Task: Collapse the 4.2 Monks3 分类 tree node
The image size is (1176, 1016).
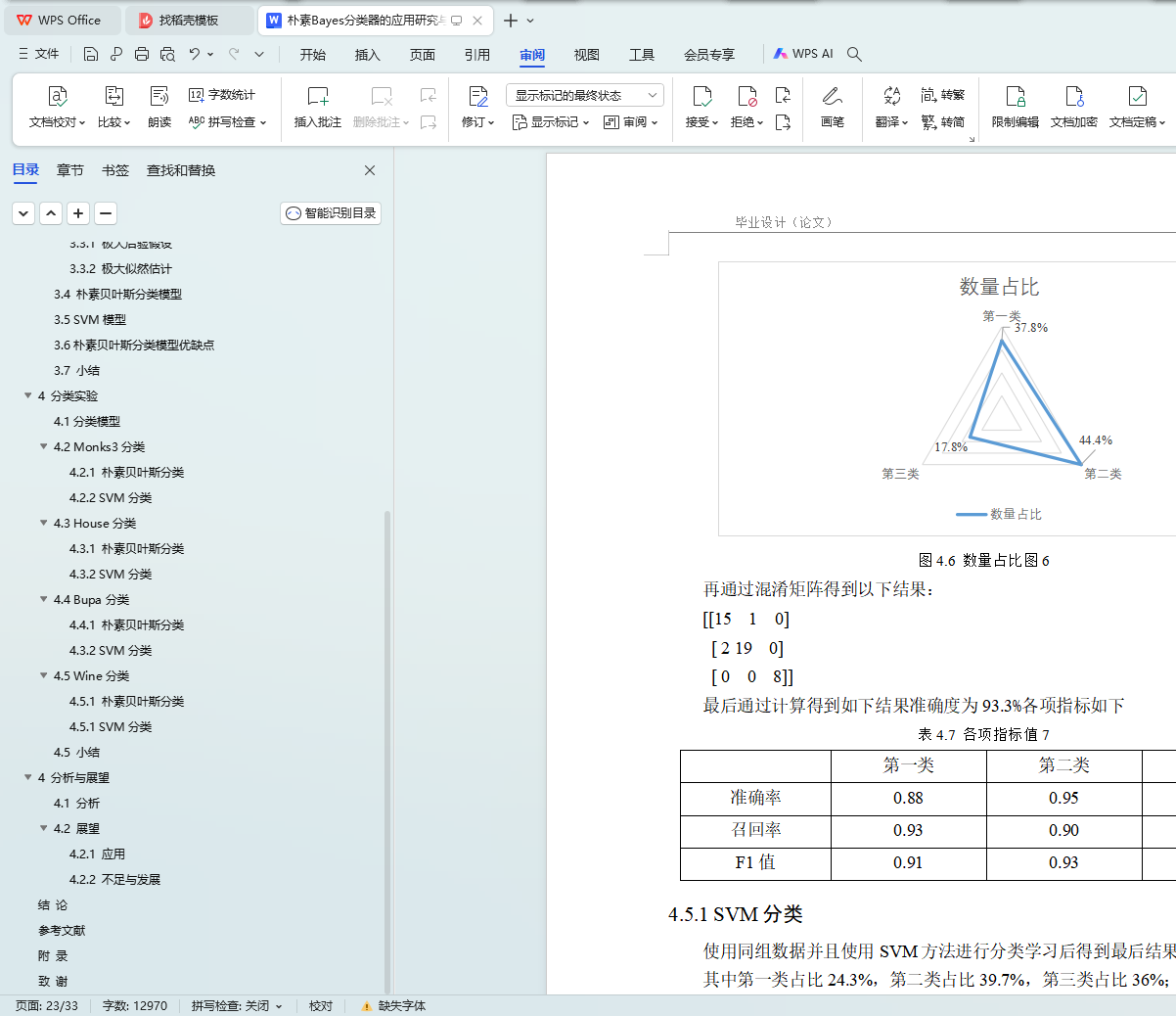Action: [43, 446]
